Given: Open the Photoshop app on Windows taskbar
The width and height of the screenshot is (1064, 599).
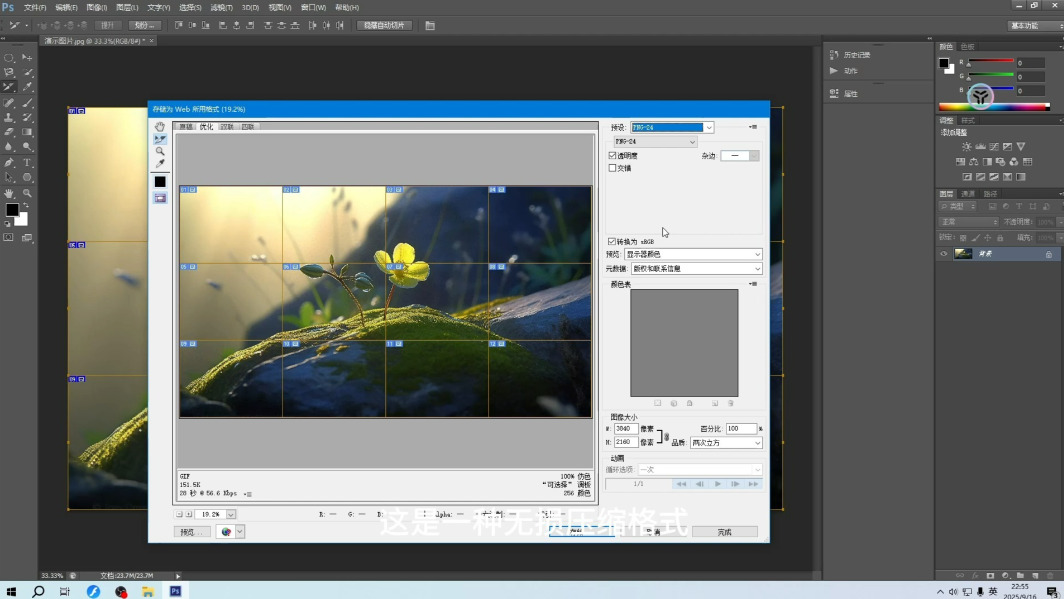Looking at the screenshot, I should pos(175,591).
